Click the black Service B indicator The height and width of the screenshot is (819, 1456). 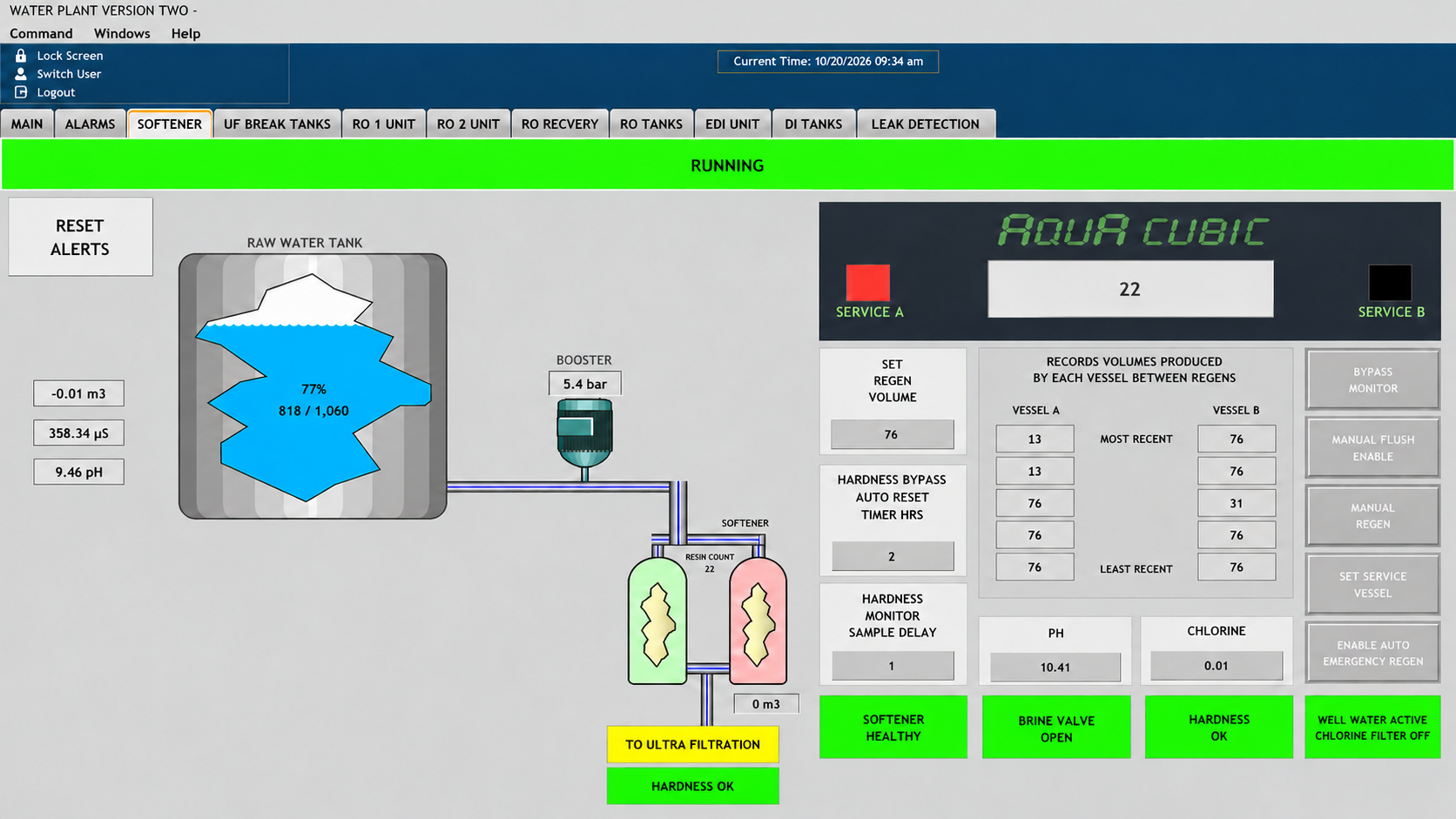(x=1390, y=283)
